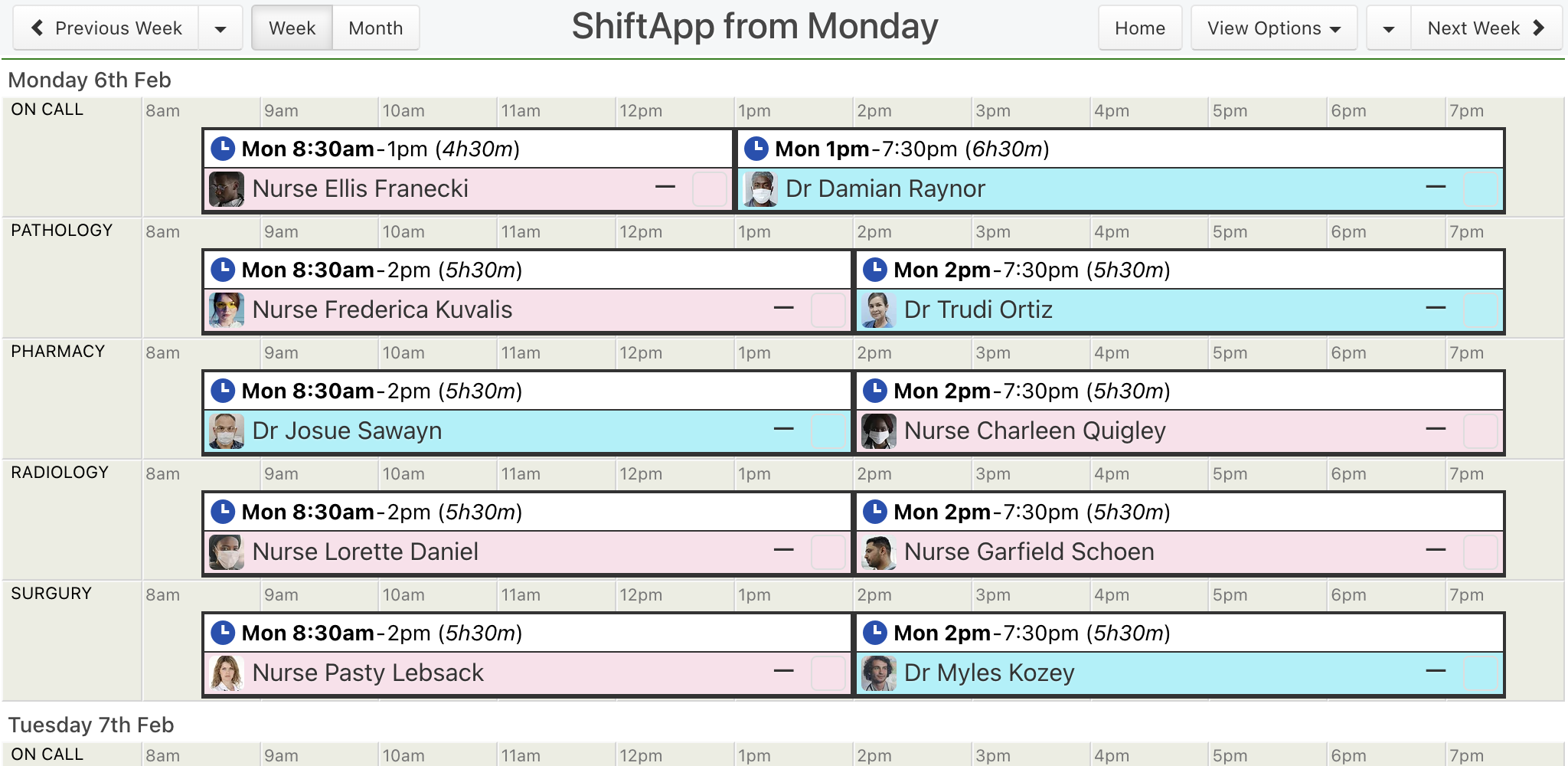1568x766 pixels.
Task: Switch to the Month view tab
Action: [x=376, y=28]
